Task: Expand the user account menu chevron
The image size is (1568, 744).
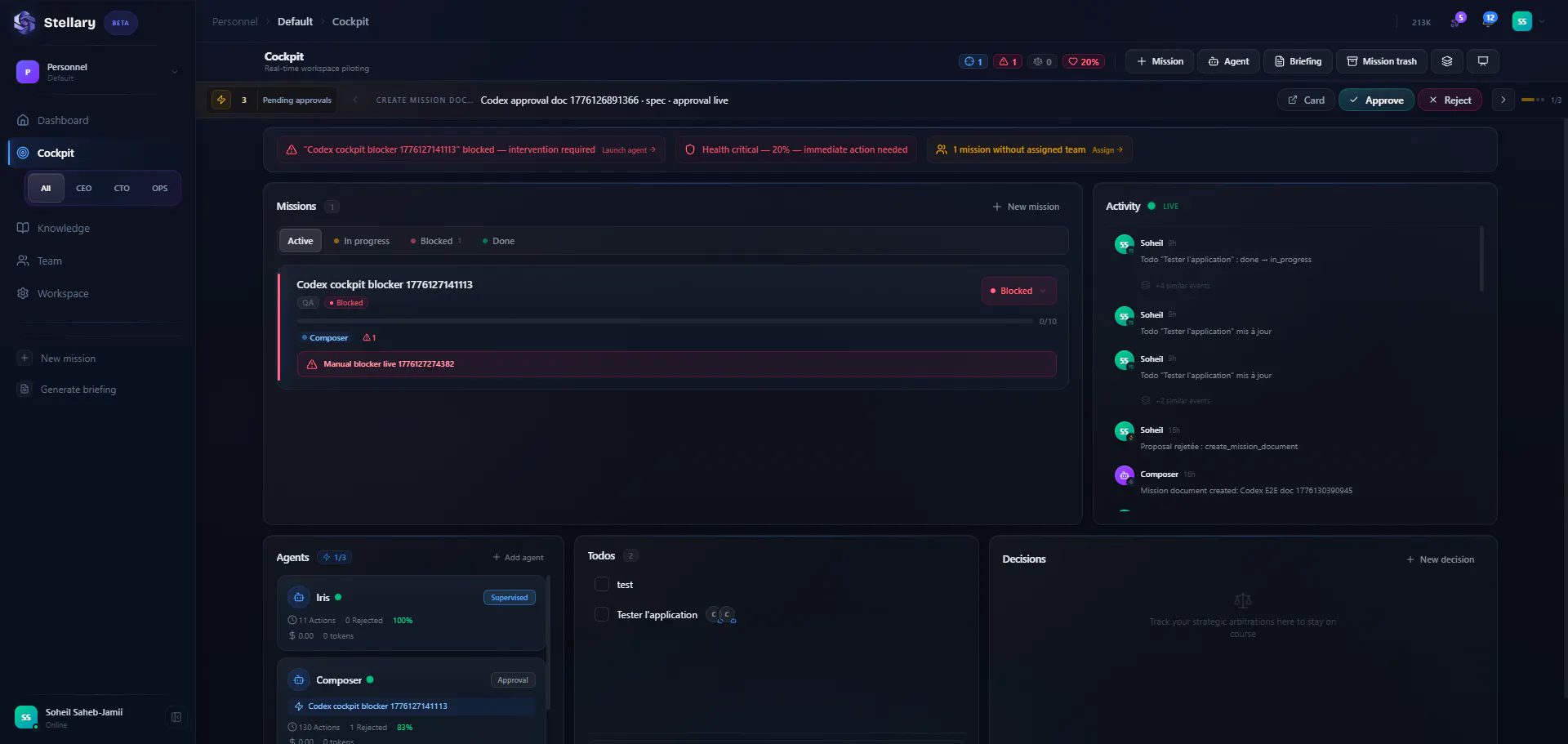Action: click(1542, 21)
